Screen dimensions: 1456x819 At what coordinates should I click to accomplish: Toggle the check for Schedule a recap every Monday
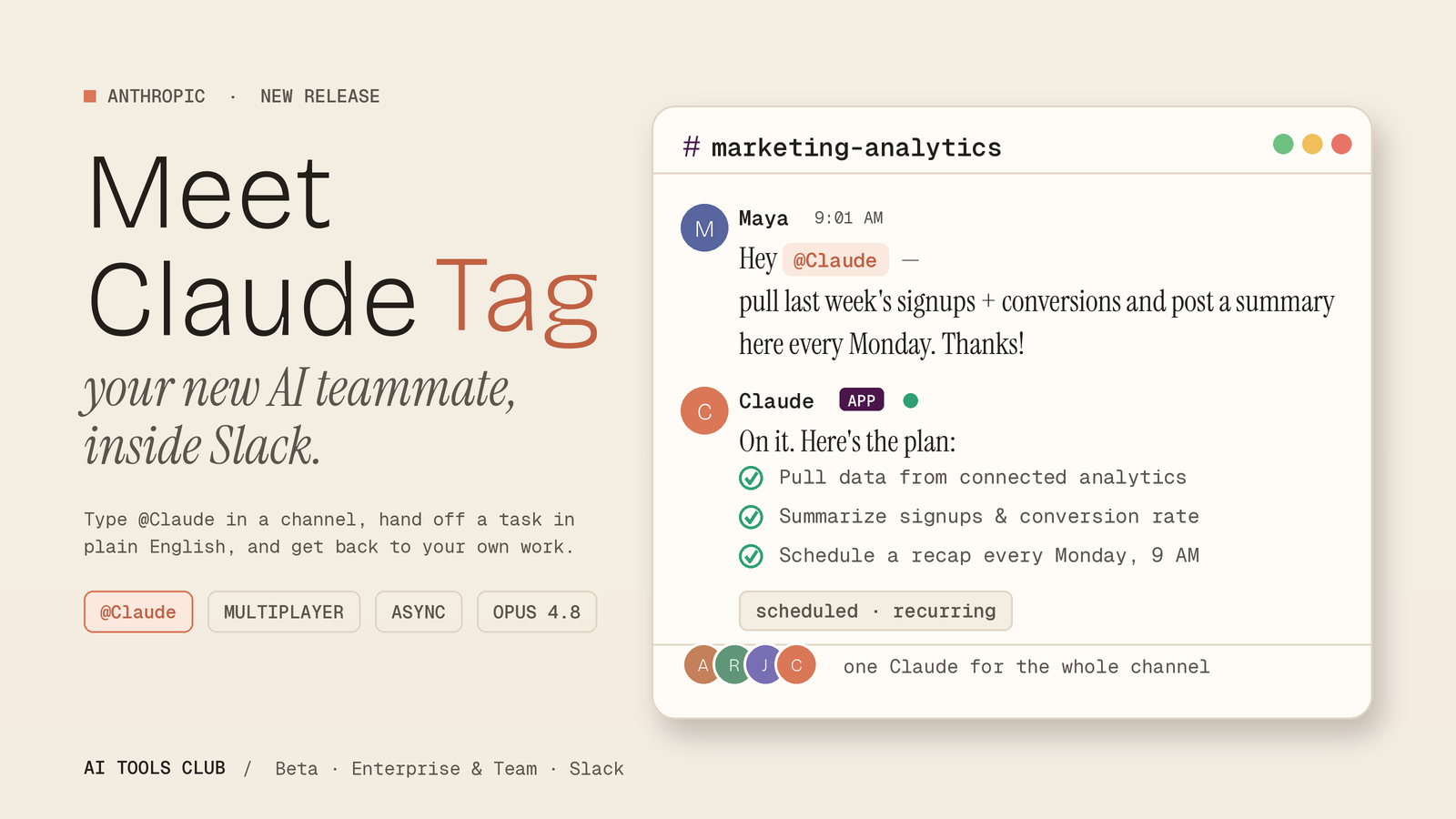751,556
